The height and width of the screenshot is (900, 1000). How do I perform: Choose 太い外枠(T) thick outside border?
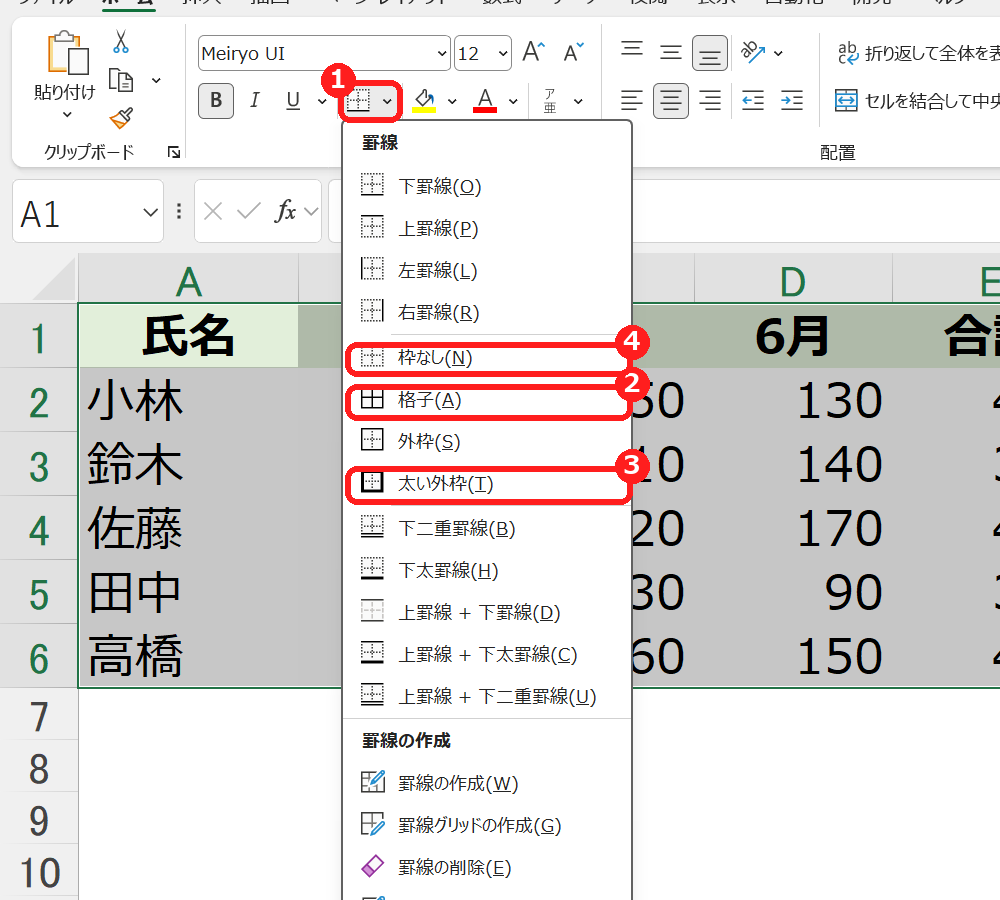[487, 484]
